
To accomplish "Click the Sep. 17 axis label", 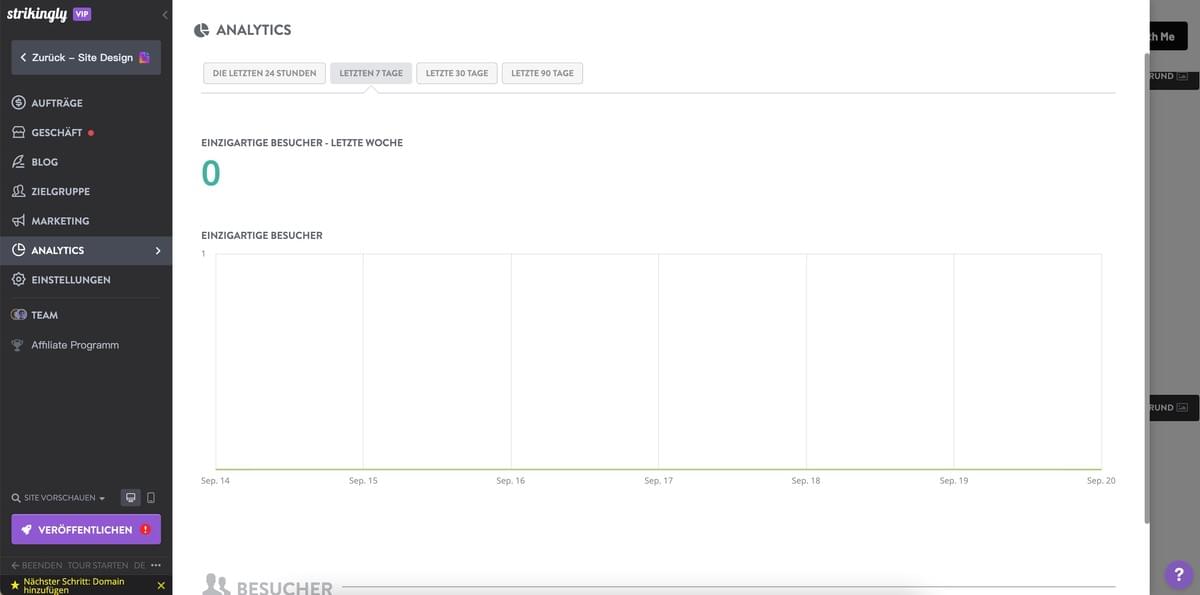I will click(x=658, y=481).
